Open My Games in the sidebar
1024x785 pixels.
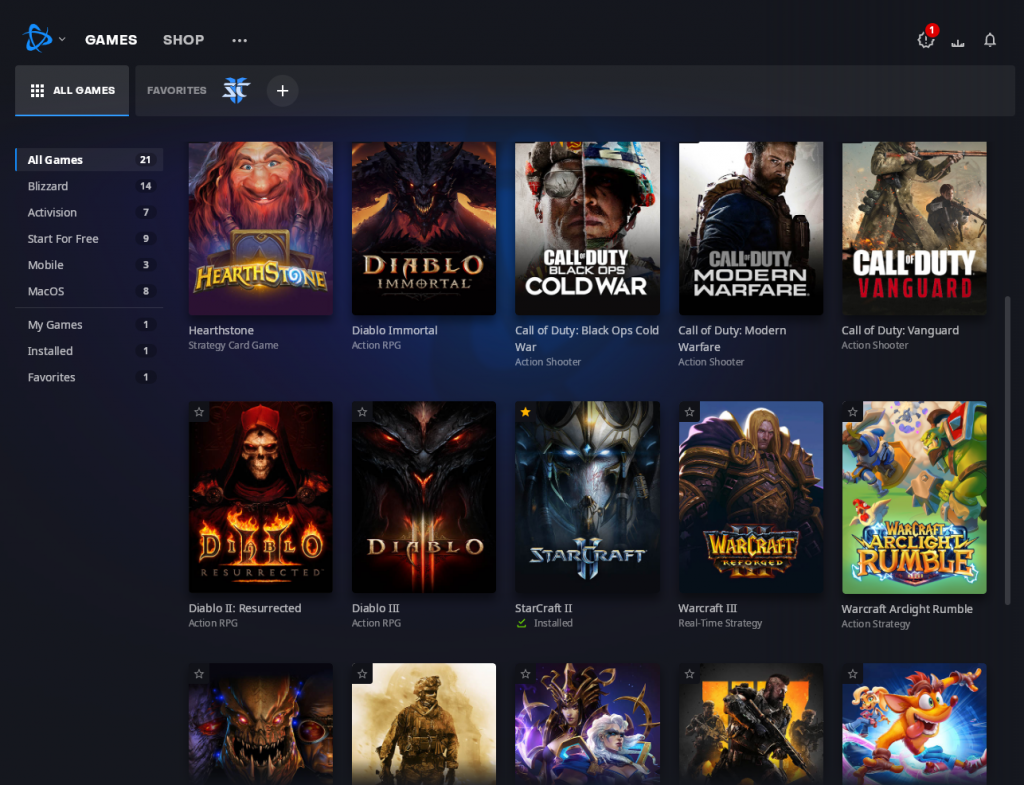pyautogui.click(x=89, y=325)
